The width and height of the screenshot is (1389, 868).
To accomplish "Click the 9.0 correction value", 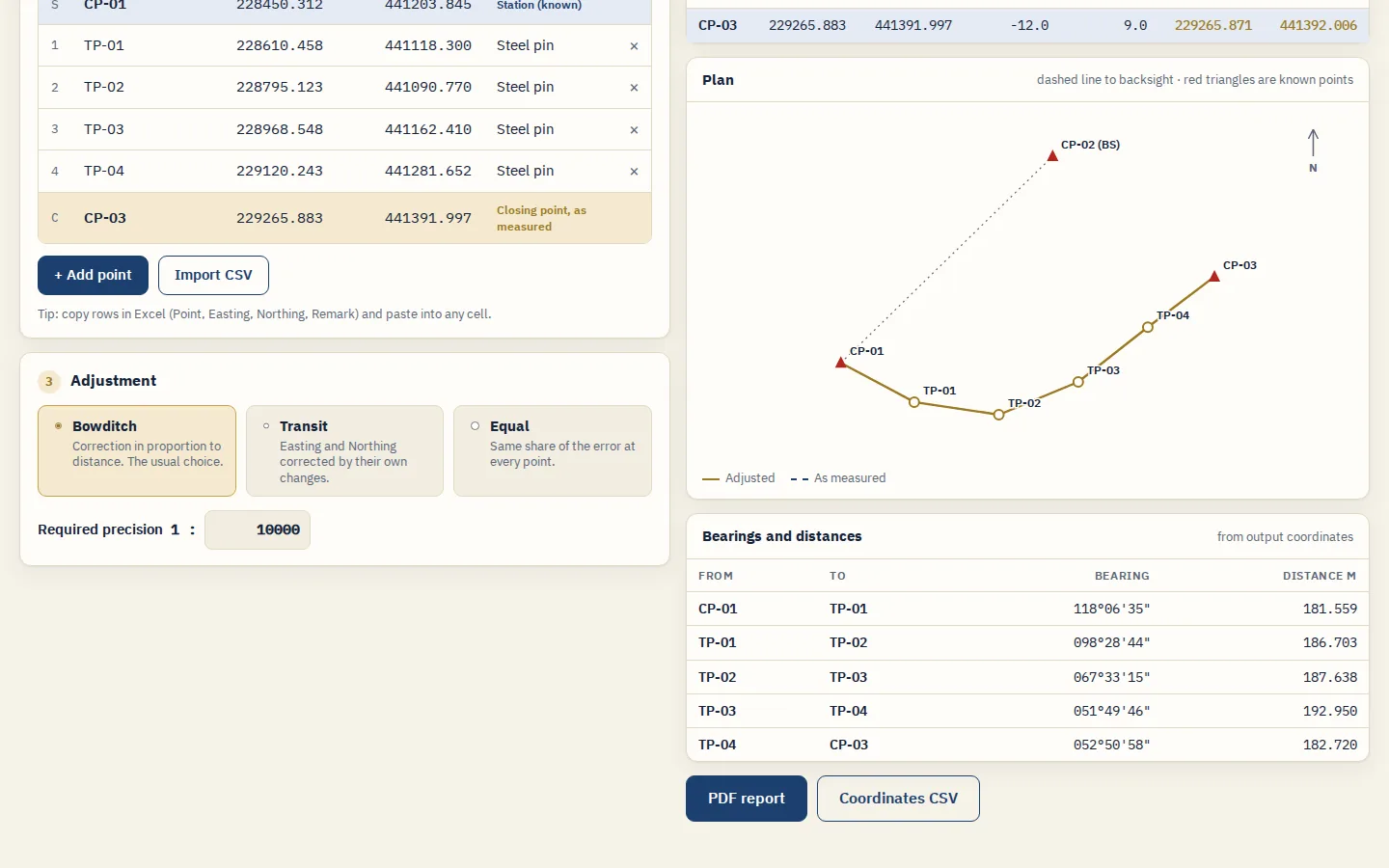I will pyautogui.click(x=1135, y=25).
